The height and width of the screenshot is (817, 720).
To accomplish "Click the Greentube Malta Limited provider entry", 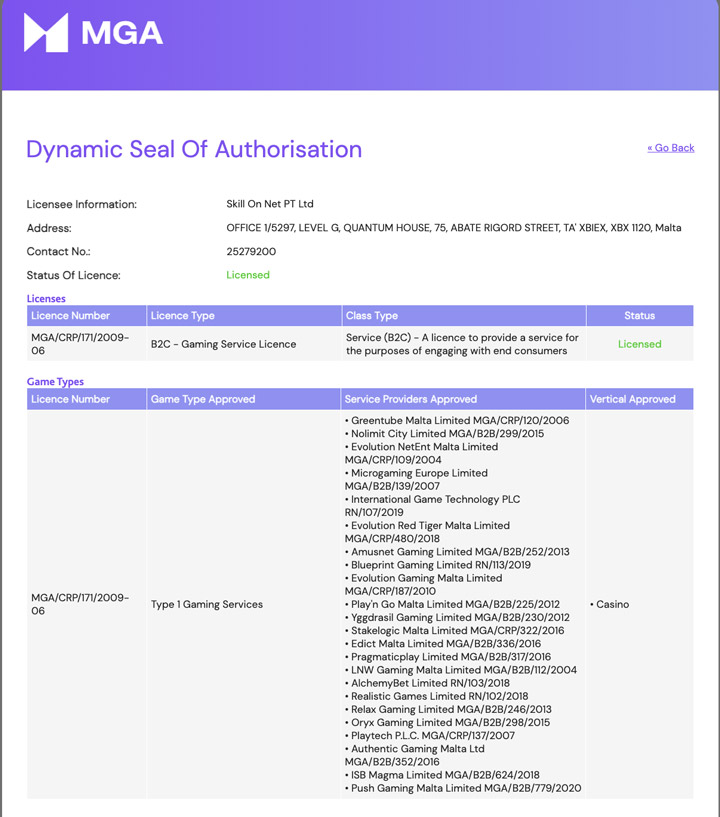I will coord(457,420).
